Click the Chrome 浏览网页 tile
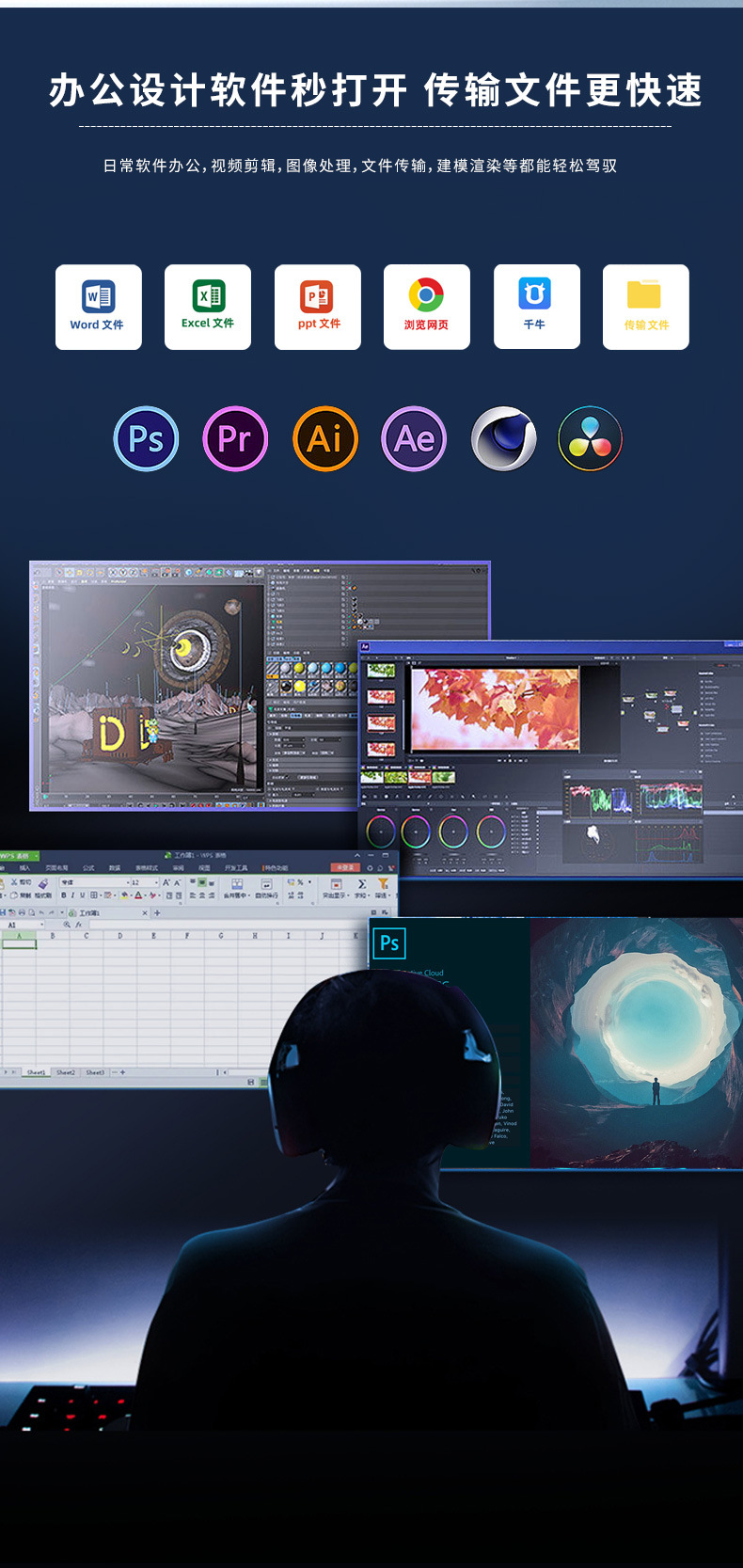The image size is (743, 1568). 427,307
